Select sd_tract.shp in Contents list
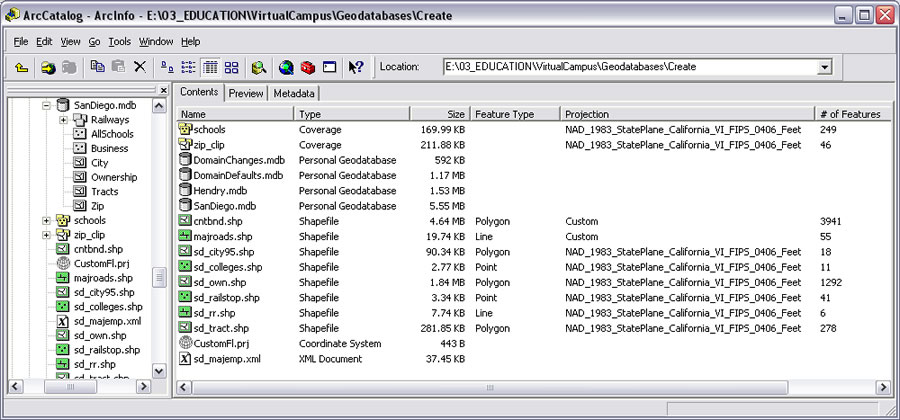This screenshot has width=900, height=420. (x=221, y=328)
